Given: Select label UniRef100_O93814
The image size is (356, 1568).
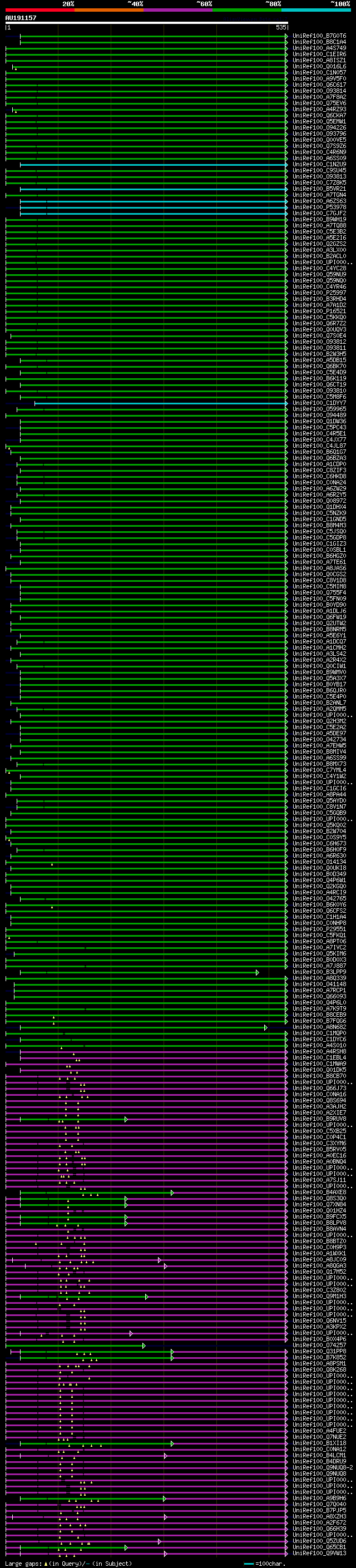Looking at the screenshot, I should (319, 91).
